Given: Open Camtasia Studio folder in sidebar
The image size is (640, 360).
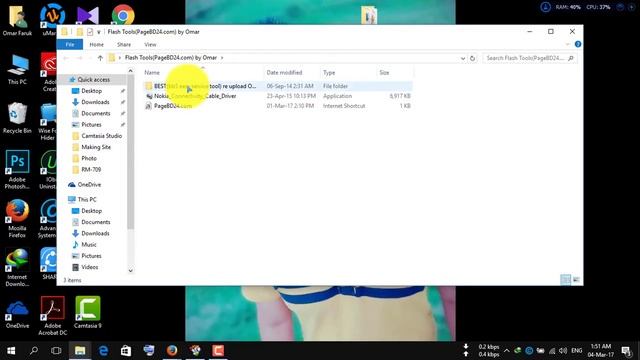Looking at the screenshot, I should tap(101, 136).
